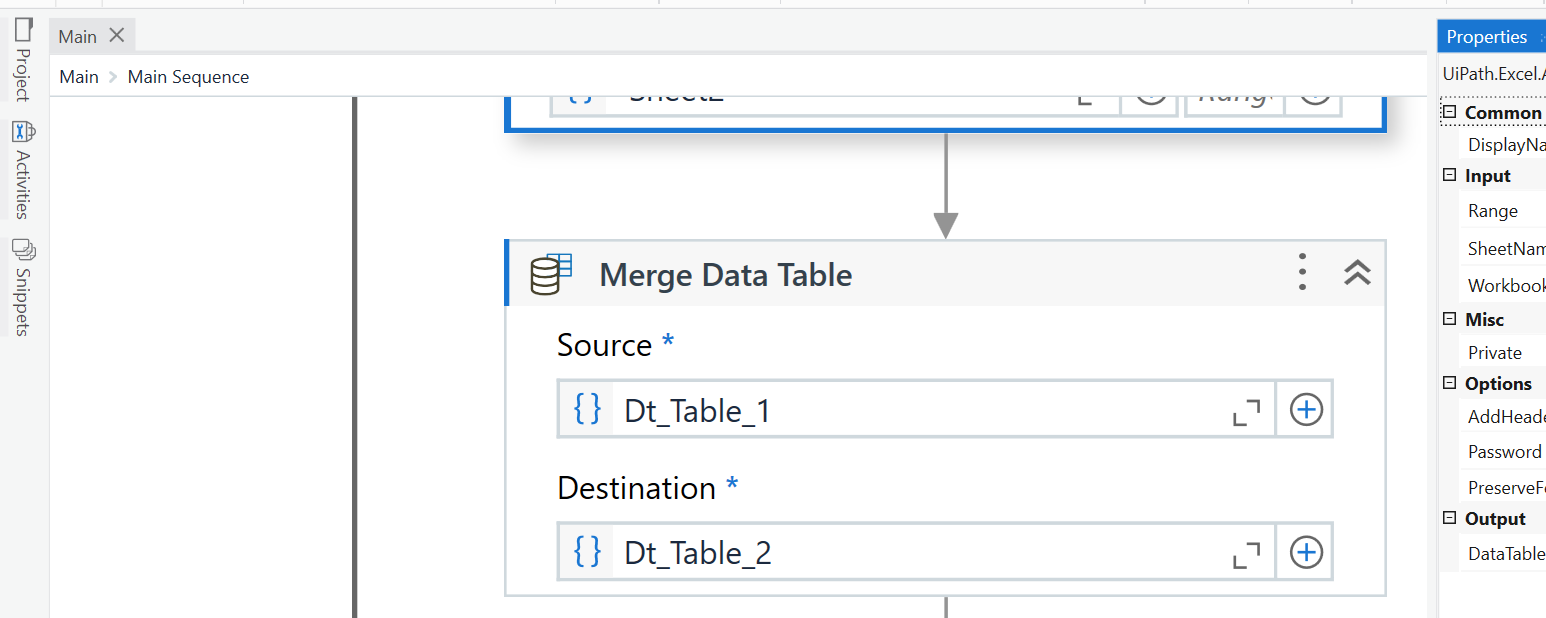
Task: Expand the Destination field expression editor
Action: point(1246,555)
